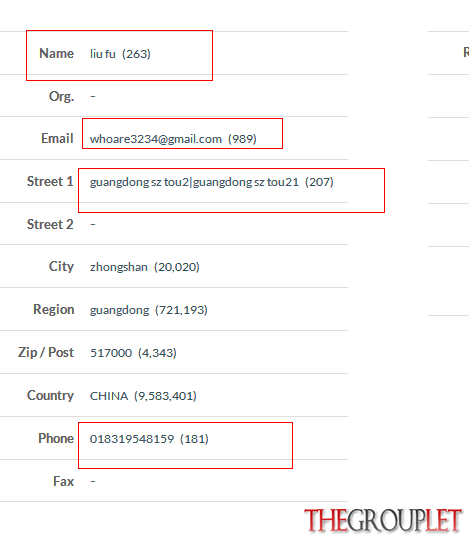Viewport: 469px width, 539px height.
Task: Click the 'Region' field label
Action: pyautogui.click(x=54, y=309)
